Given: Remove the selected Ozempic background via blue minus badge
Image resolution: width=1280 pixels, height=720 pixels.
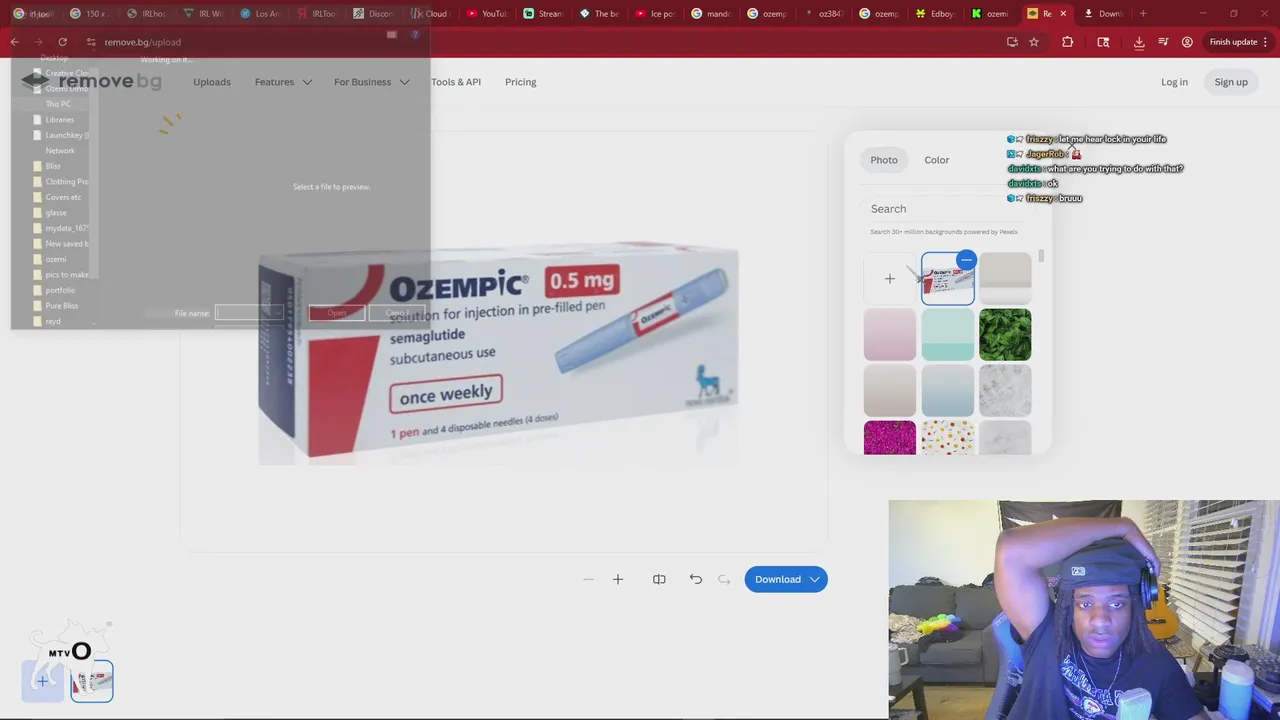Looking at the screenshot, I should pos(966,260).
